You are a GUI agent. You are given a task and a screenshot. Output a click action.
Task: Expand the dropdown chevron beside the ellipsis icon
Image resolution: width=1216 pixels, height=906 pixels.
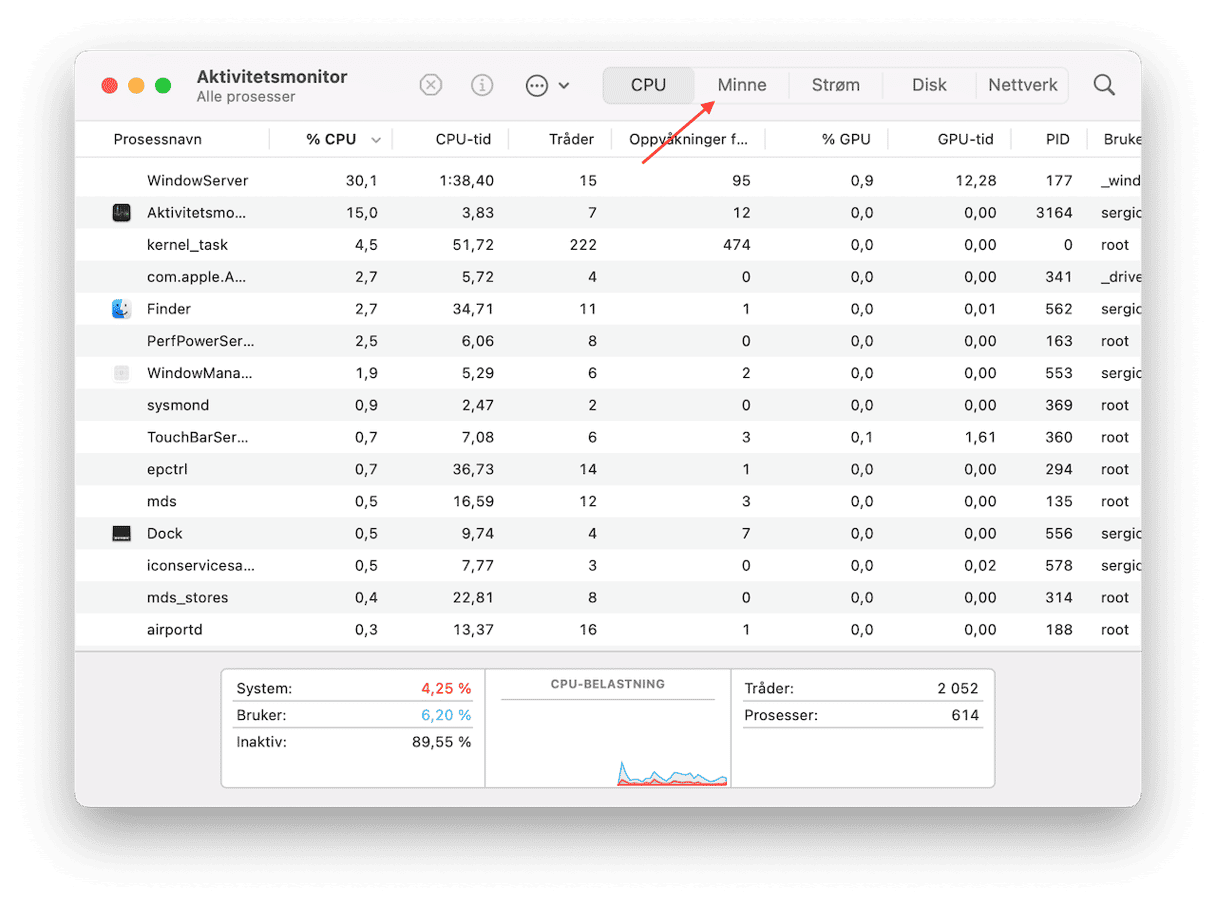tap(564, 86)
